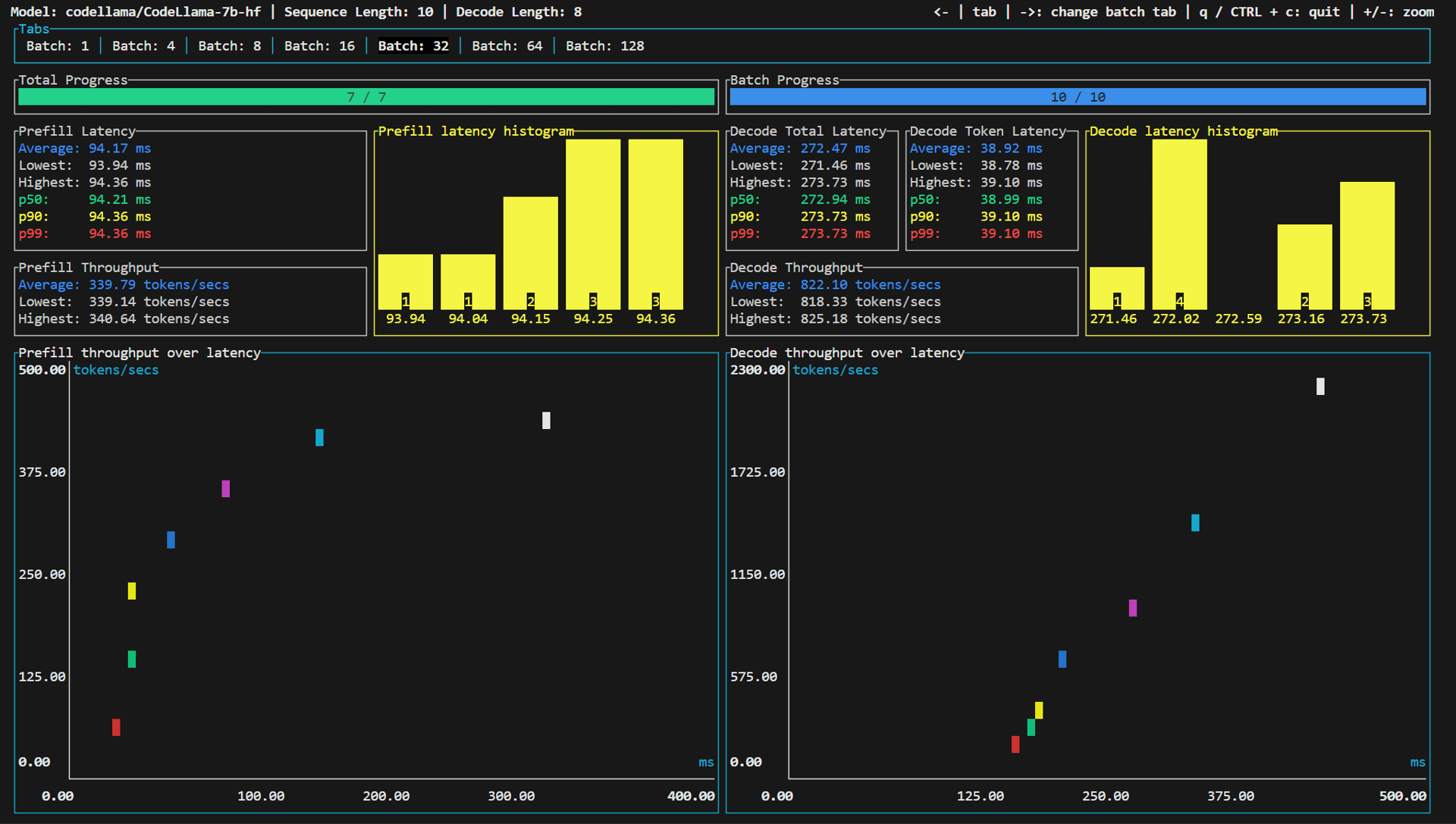1456x824 pixels.
Task: Click the prefill histogram bar labeled 94.15
Action: point(531,252)
